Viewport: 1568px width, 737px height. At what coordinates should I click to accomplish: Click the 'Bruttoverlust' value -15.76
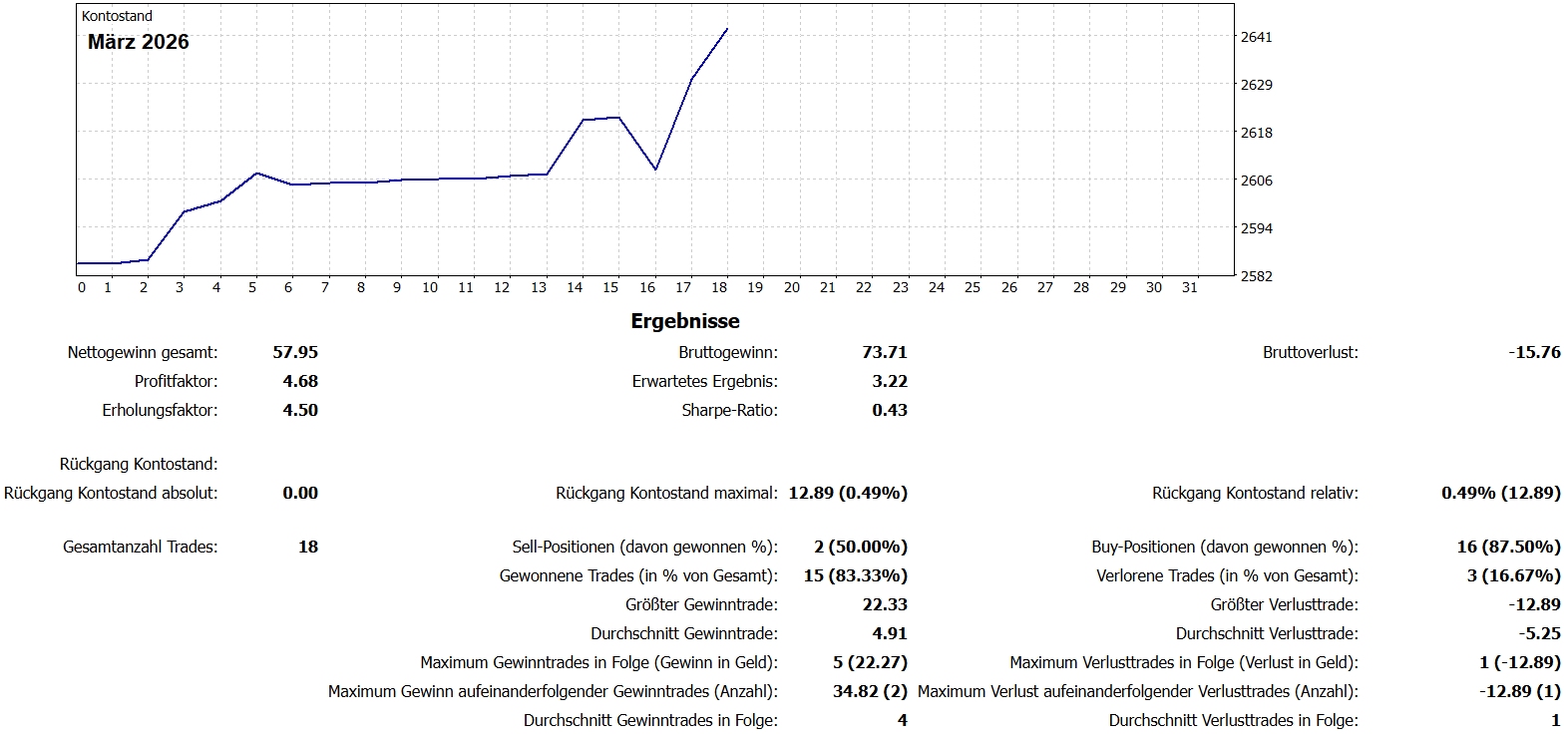[1534, 352]
